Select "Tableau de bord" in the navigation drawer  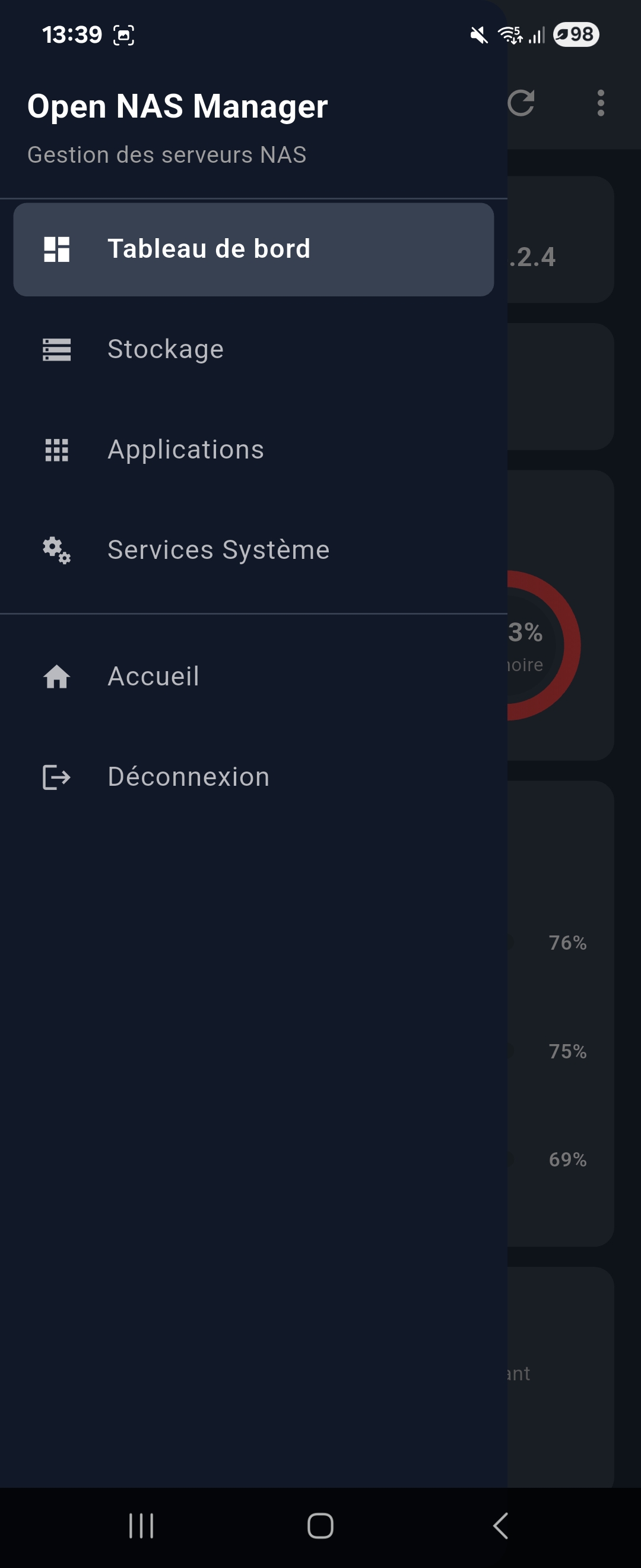pos(209,248)
